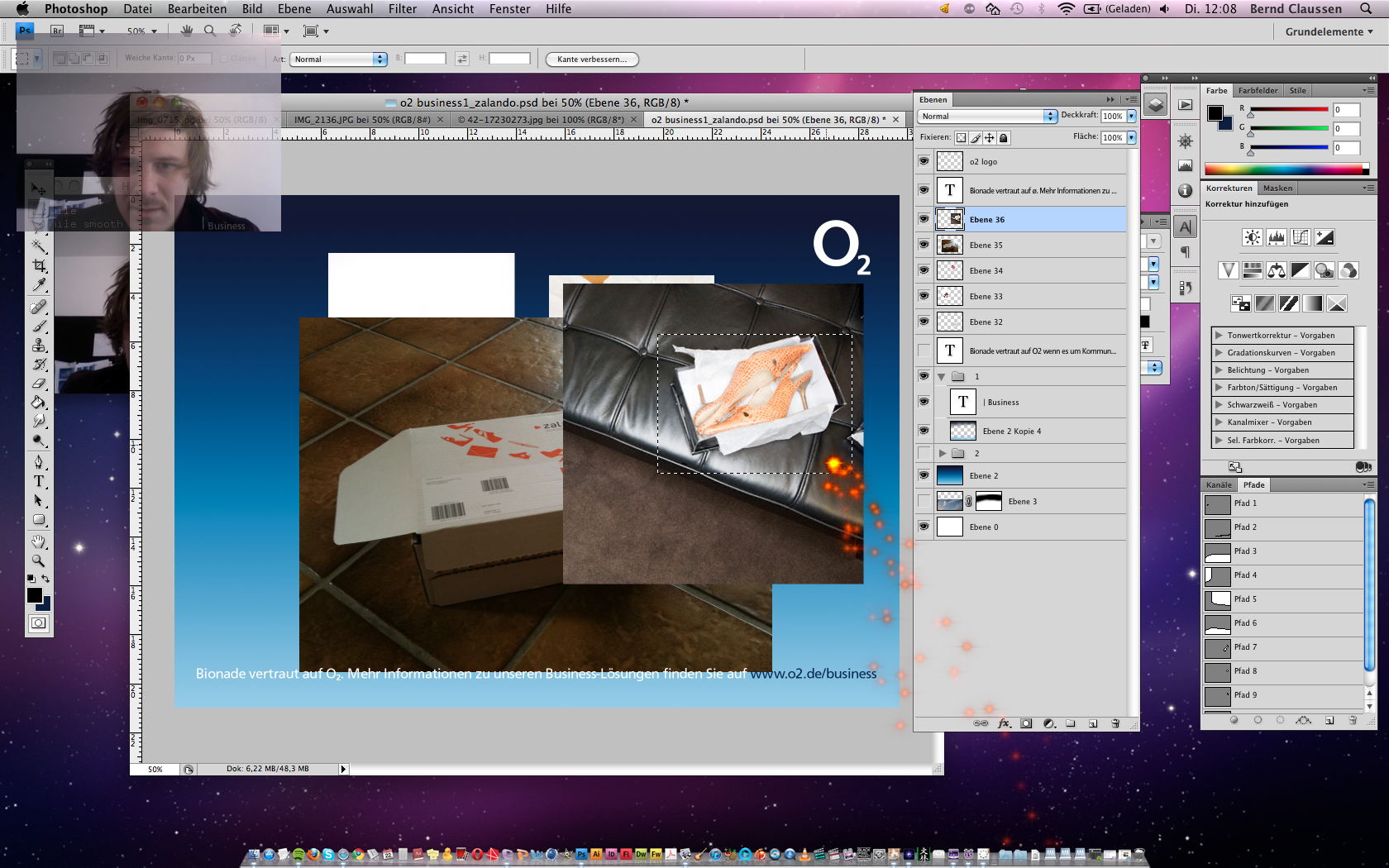Add a layer mask from Layers panel
The width and height of the screenshot is (1389, 868).
coord(1026,723)
